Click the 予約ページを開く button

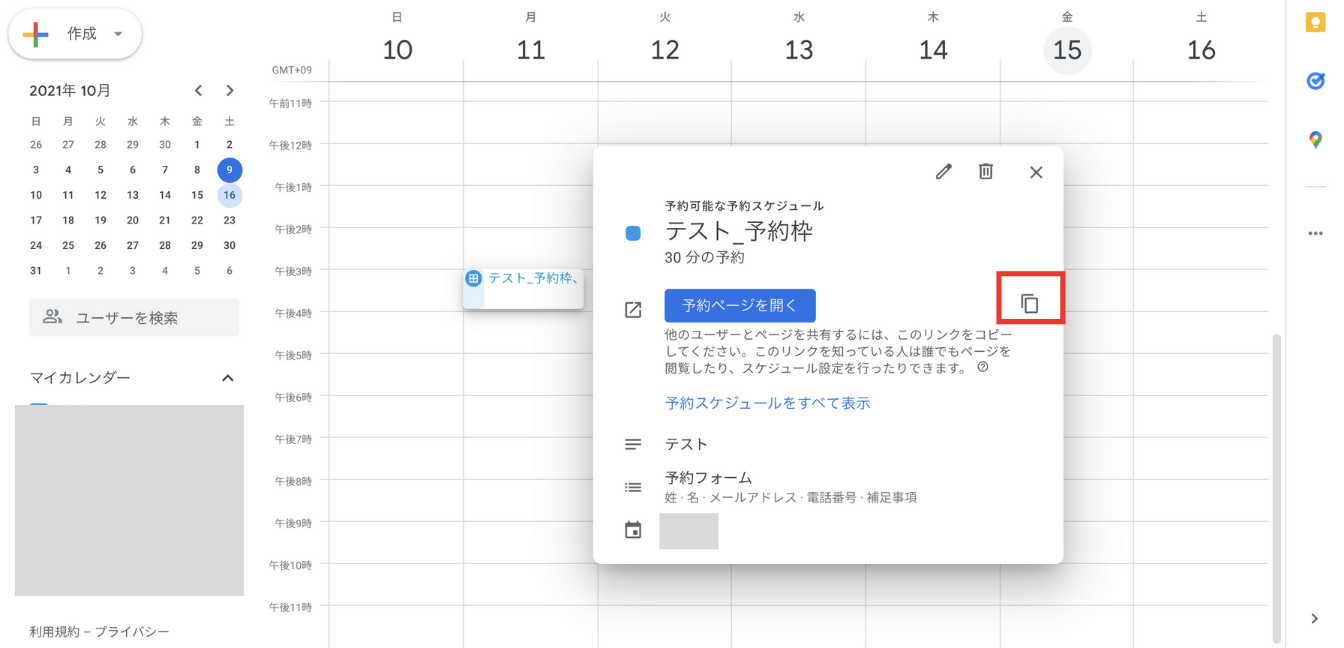(x=740, y=306)
